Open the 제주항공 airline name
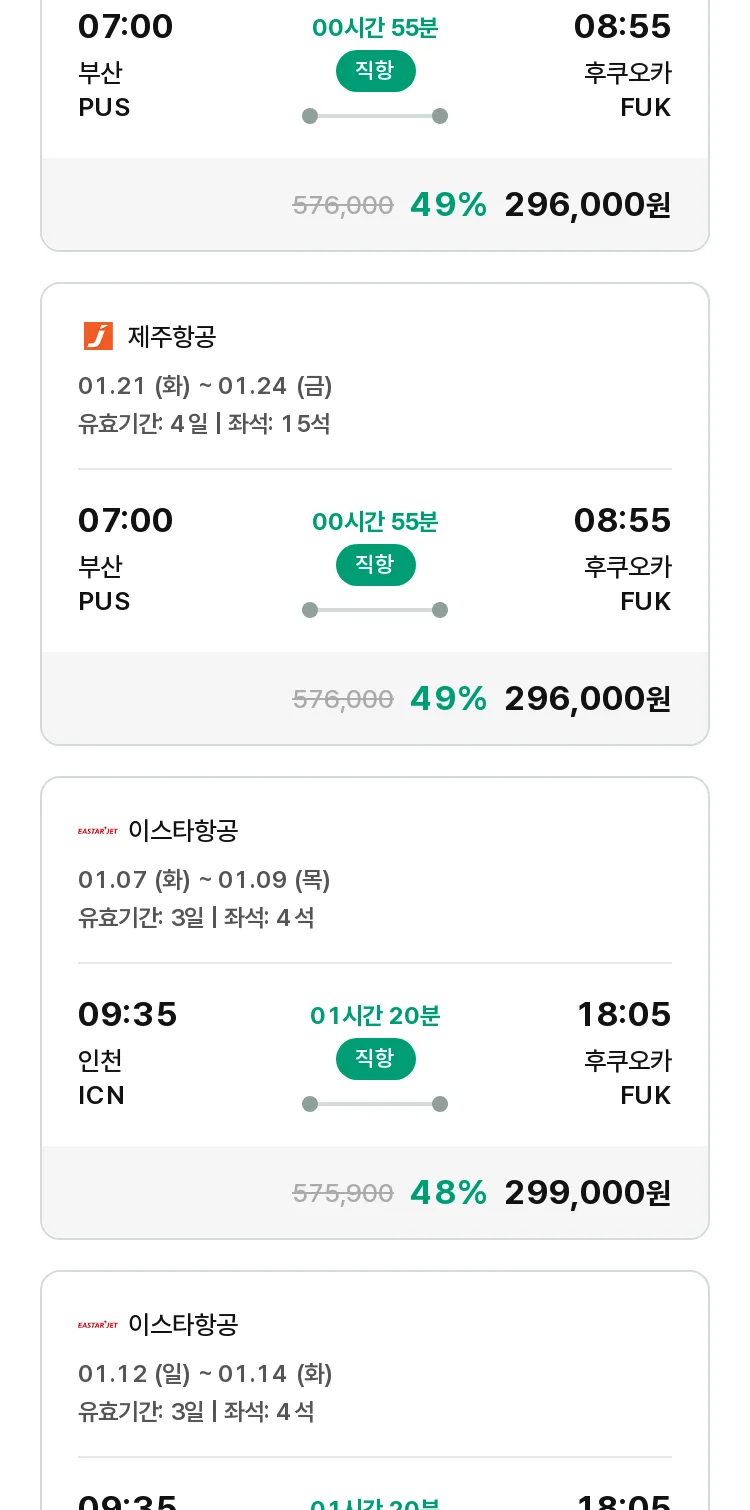This screenshot has height=1510, width=750. (x=172, y=336)
